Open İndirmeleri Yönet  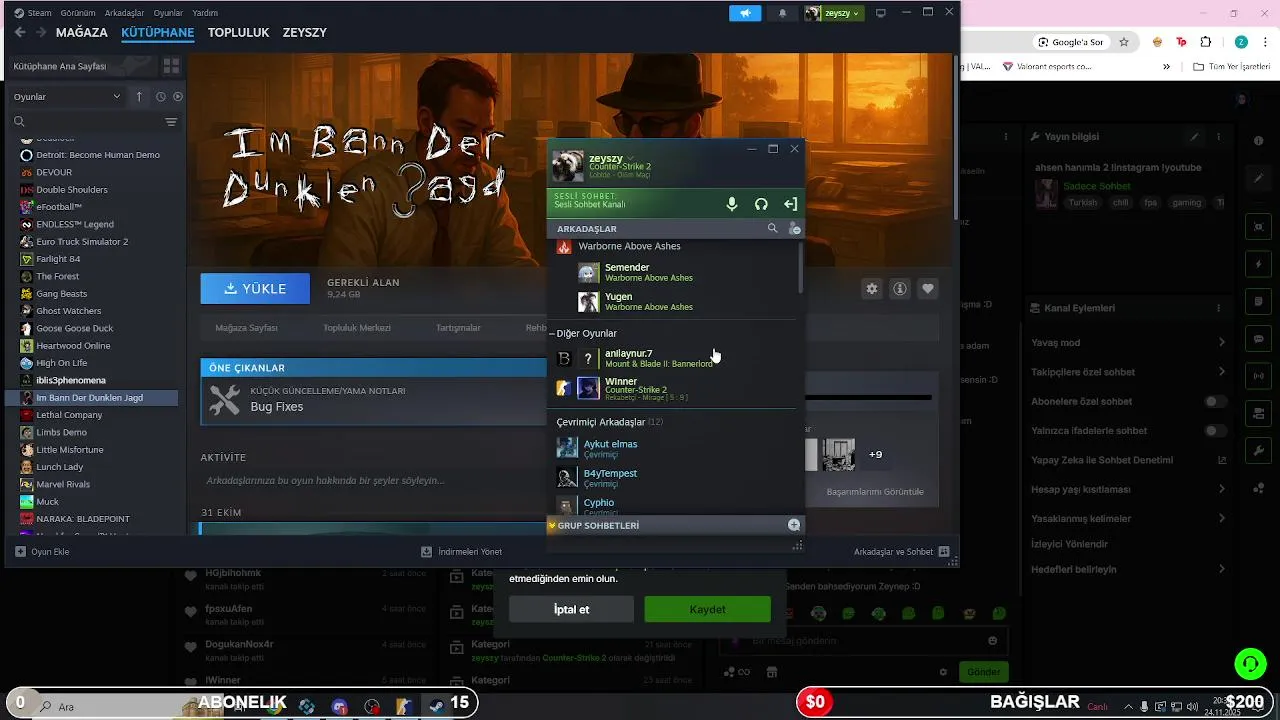tap(461, 551)
